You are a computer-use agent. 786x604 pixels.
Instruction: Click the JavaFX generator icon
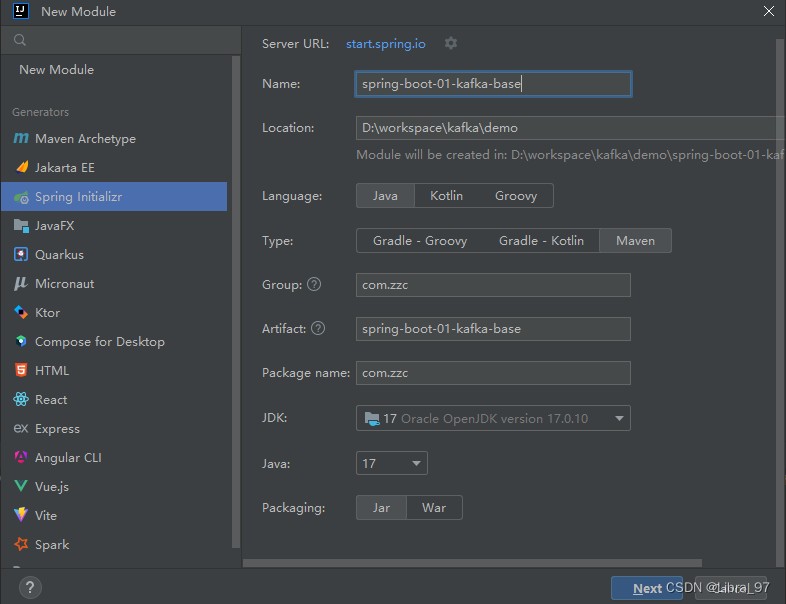[21, 226]
